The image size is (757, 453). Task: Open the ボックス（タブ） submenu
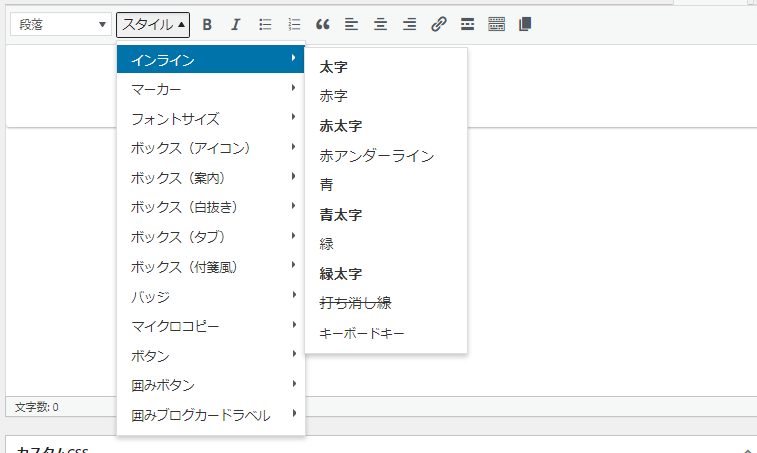tap(210, 237)
